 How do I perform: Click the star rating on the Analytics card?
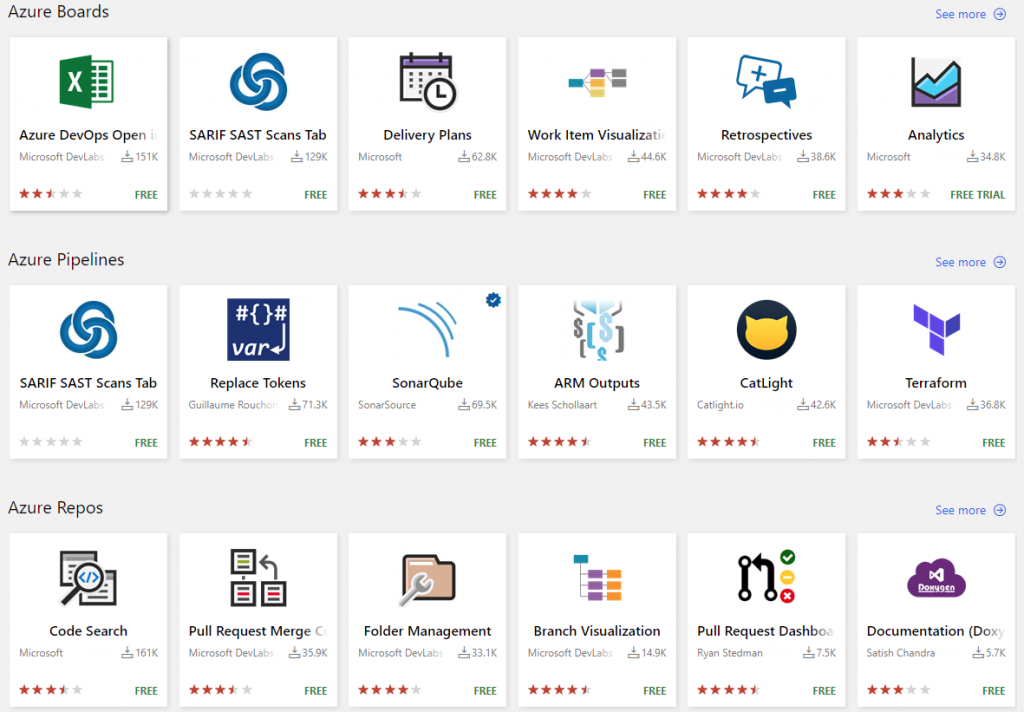898,194
